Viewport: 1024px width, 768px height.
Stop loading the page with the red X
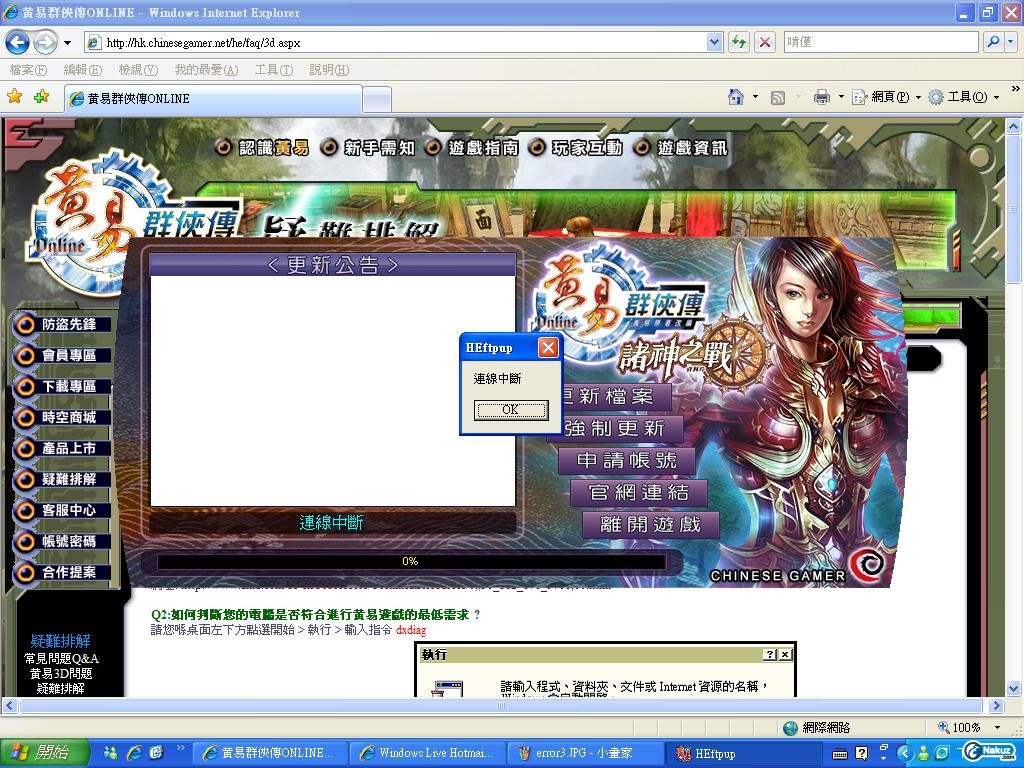[764, 42]
